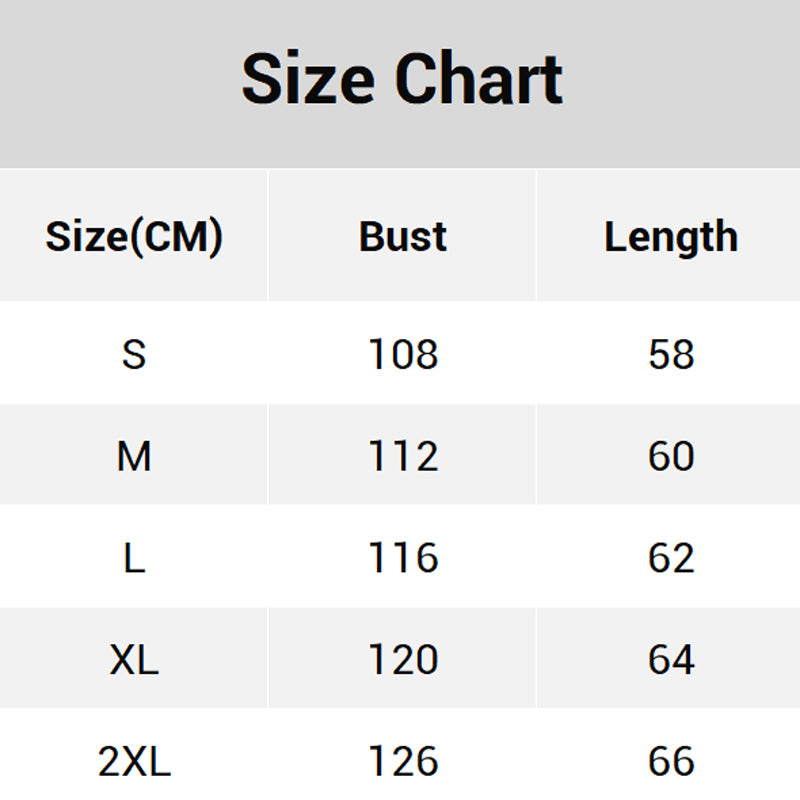
Task: Click the word 'Size' in the title
Action: [x=308, y=80]
